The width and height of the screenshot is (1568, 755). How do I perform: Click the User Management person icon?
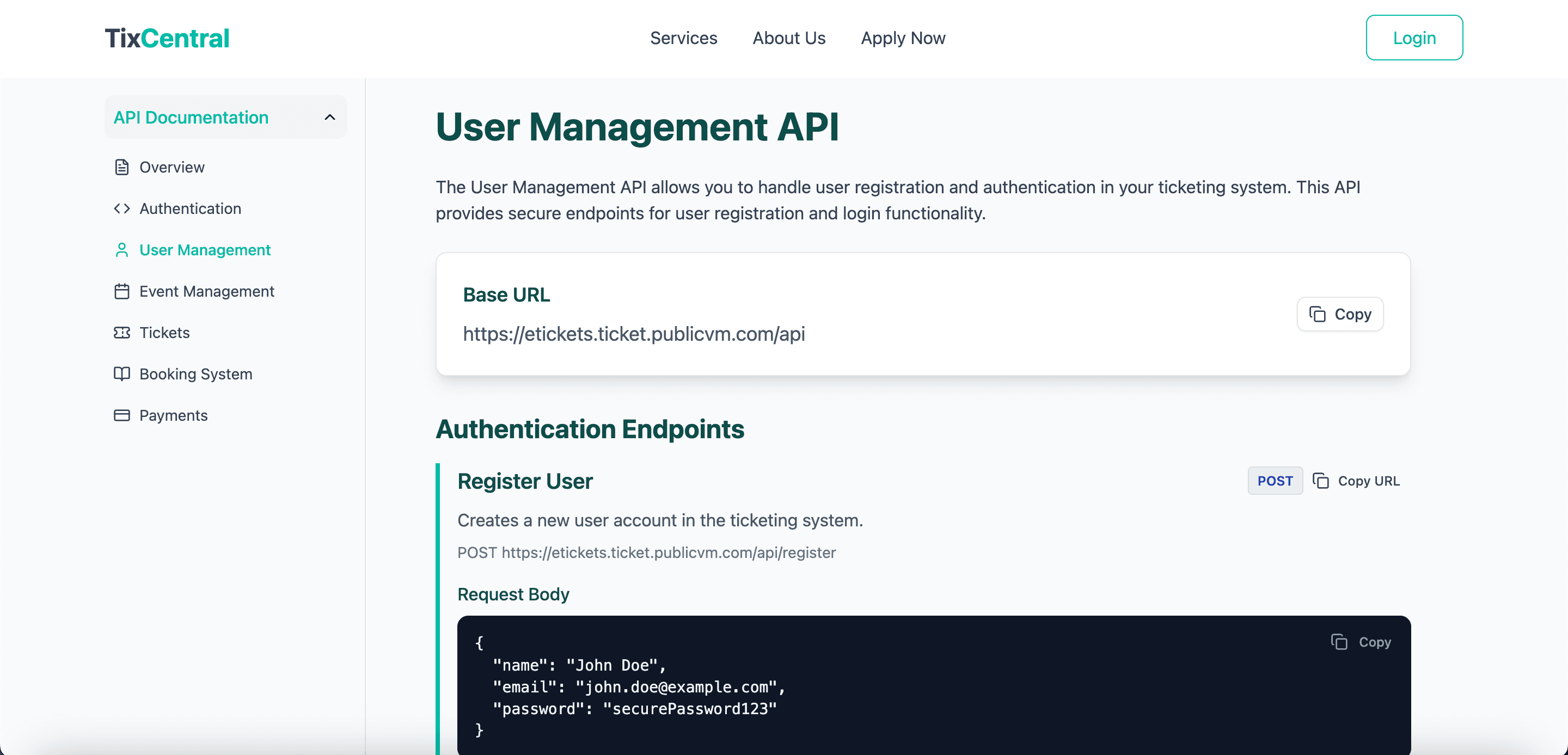tap(121, 249)
